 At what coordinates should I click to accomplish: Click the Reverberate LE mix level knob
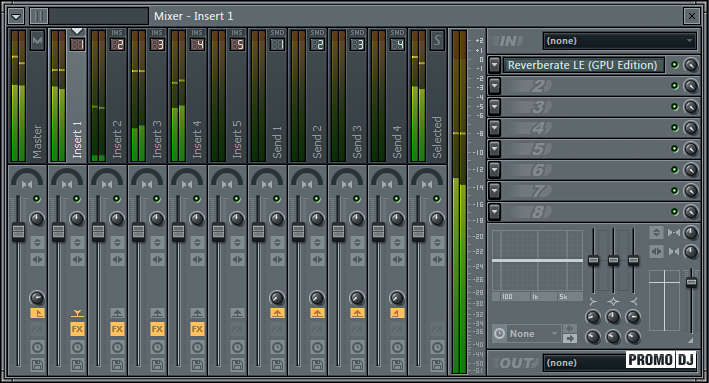point(690,65)
